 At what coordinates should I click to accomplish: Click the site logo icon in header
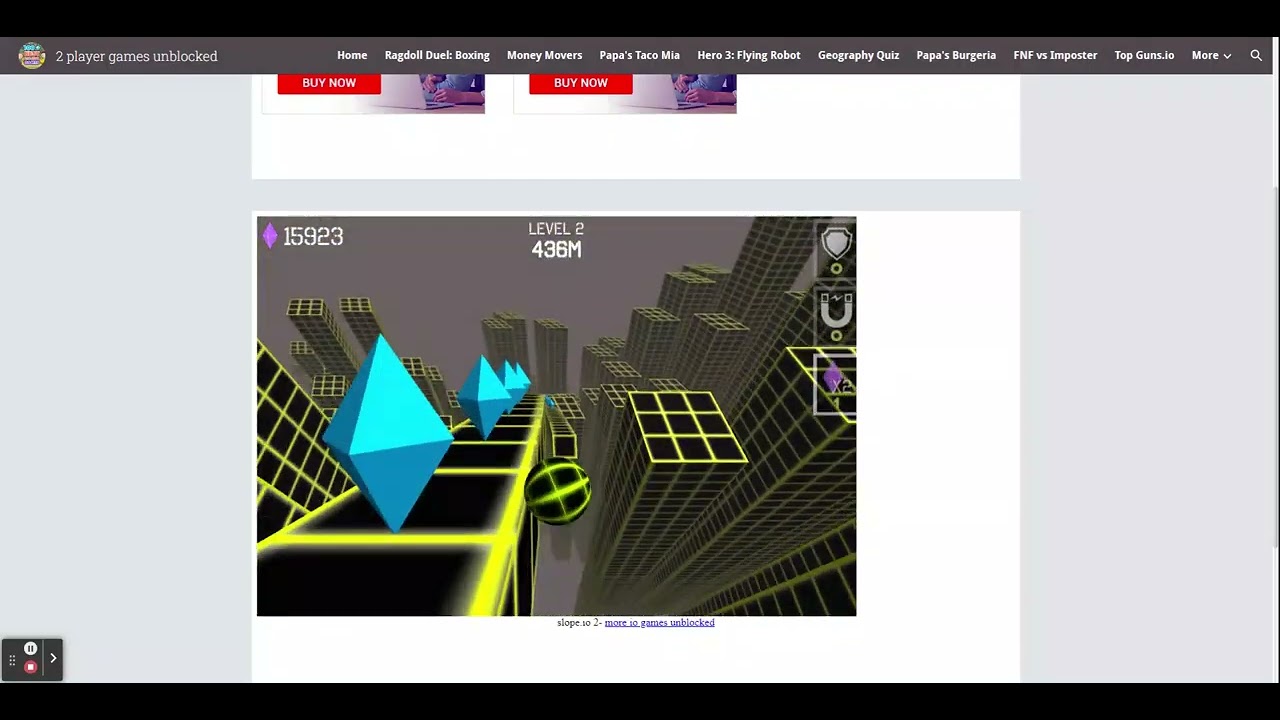[x=32, y=56]
